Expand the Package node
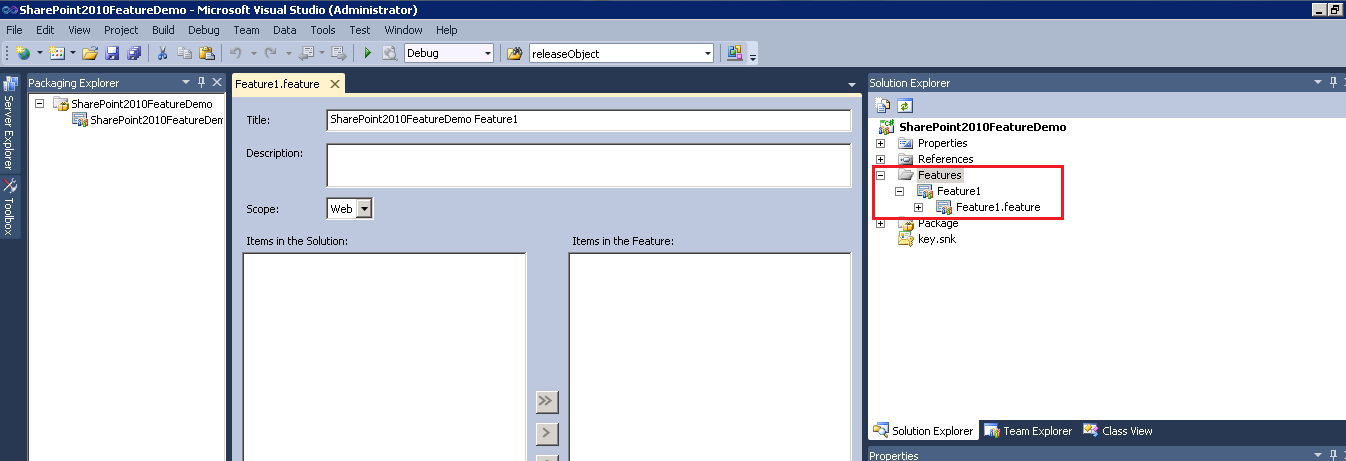Viewport: 1346px width, 461px height. tap(880, 223)
